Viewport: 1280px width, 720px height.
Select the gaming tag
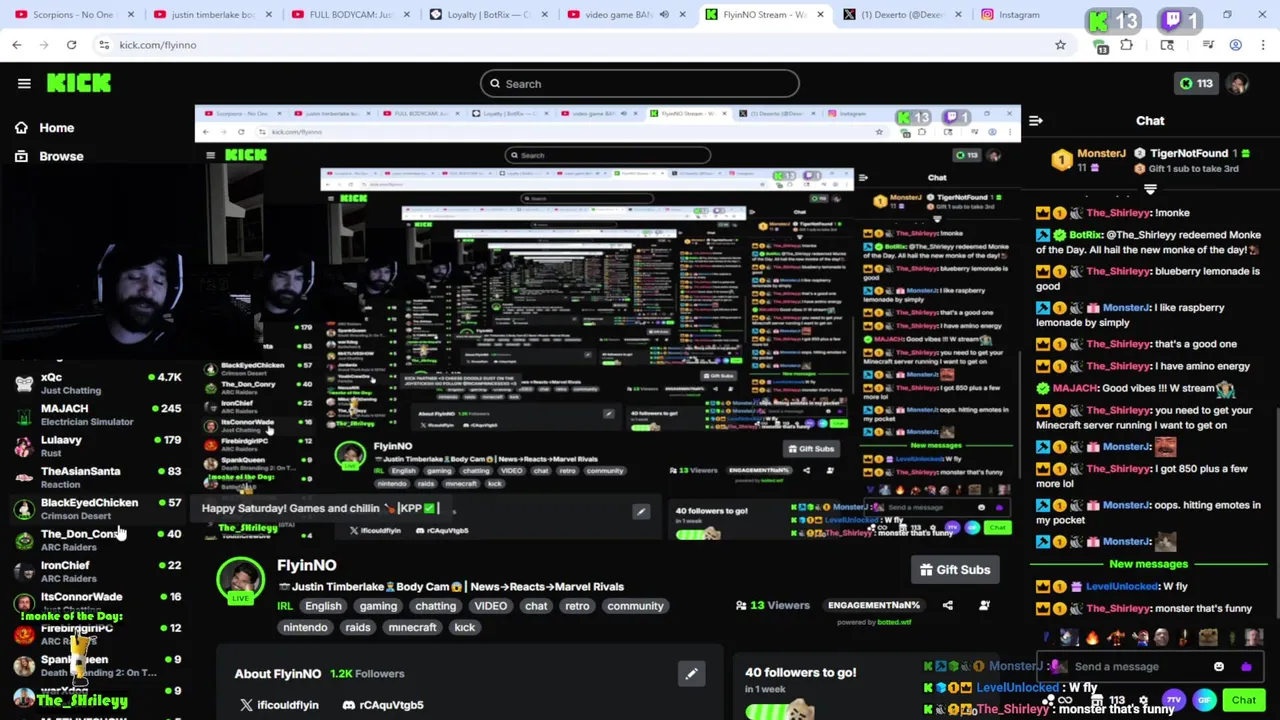[x=378, y=606]
